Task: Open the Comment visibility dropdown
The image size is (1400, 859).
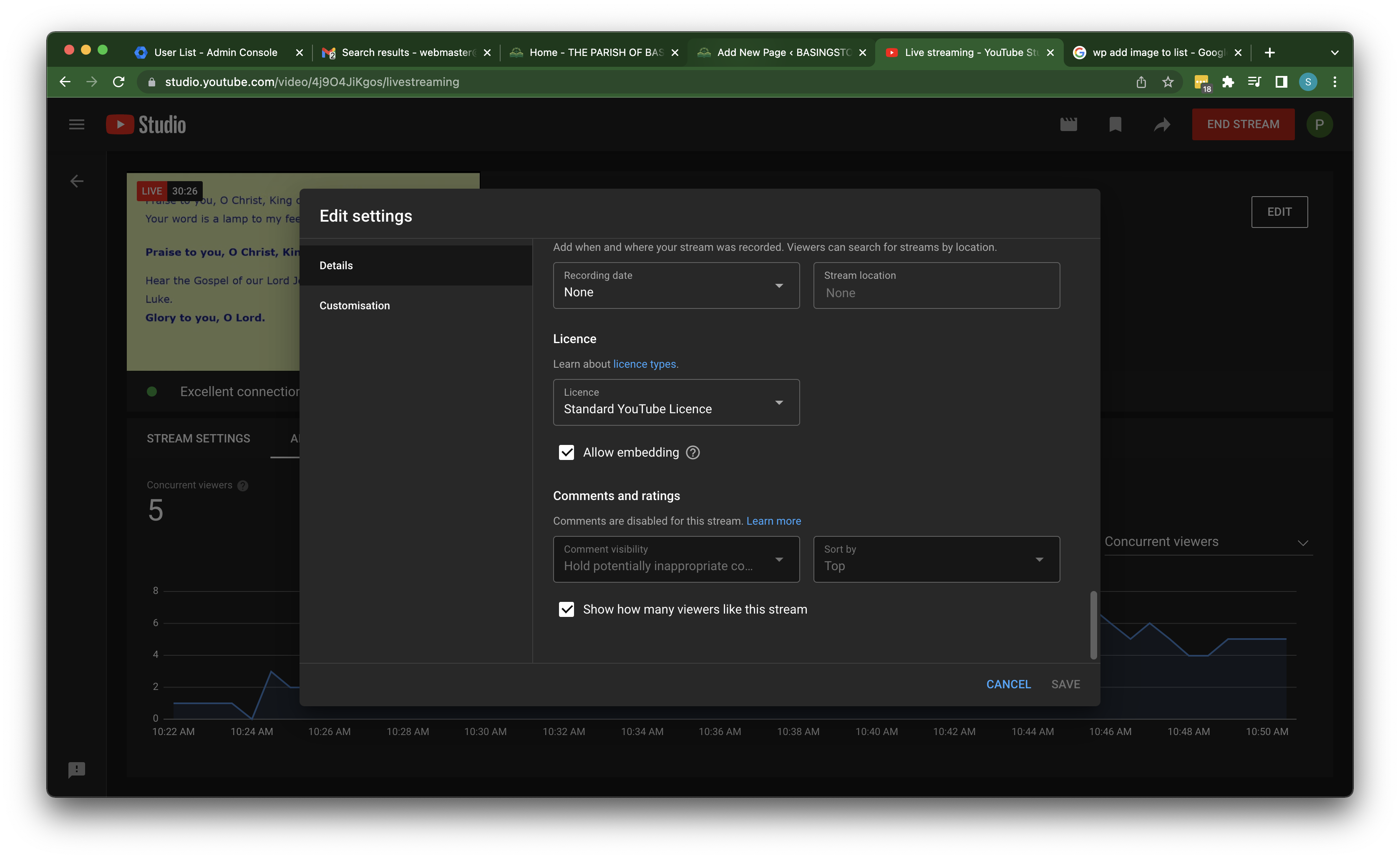Action: pos(676,559)
